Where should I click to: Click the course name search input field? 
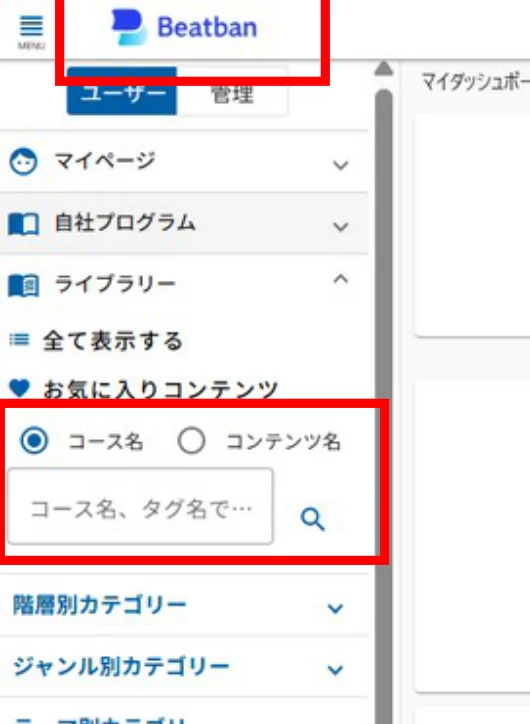[140, 507]
